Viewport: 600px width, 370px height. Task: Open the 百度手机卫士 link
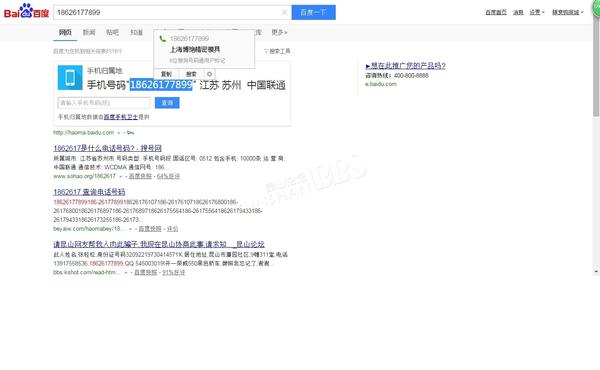(121, 117)
